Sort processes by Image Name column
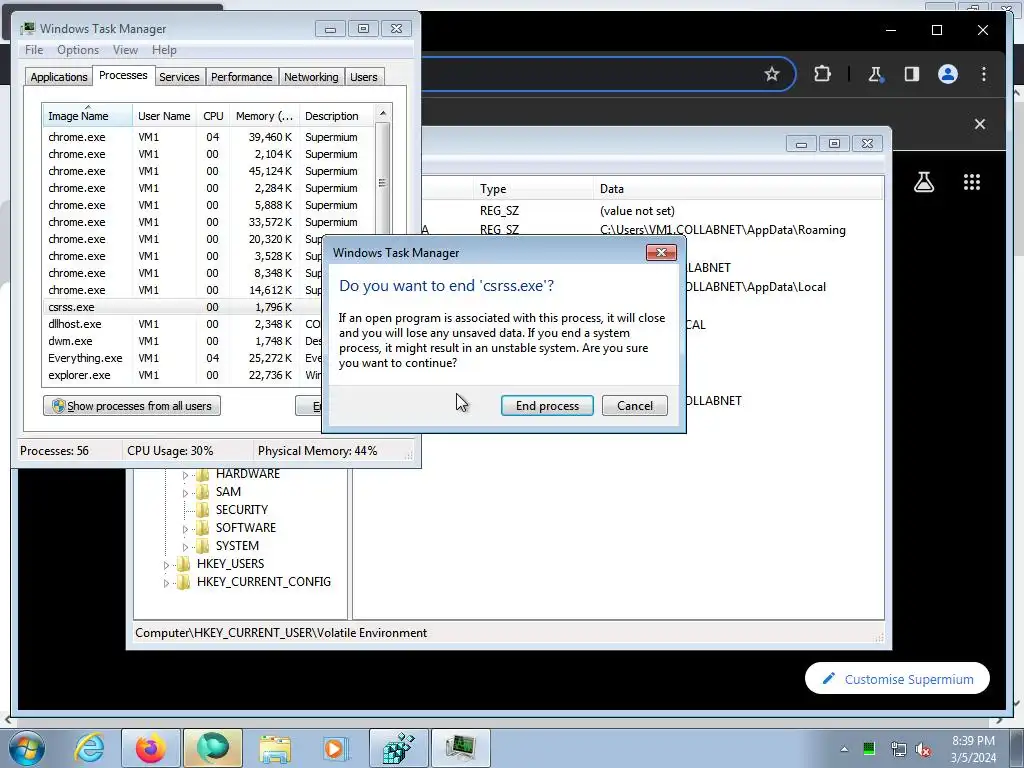The image size is (1024, 768). point(88,116)
